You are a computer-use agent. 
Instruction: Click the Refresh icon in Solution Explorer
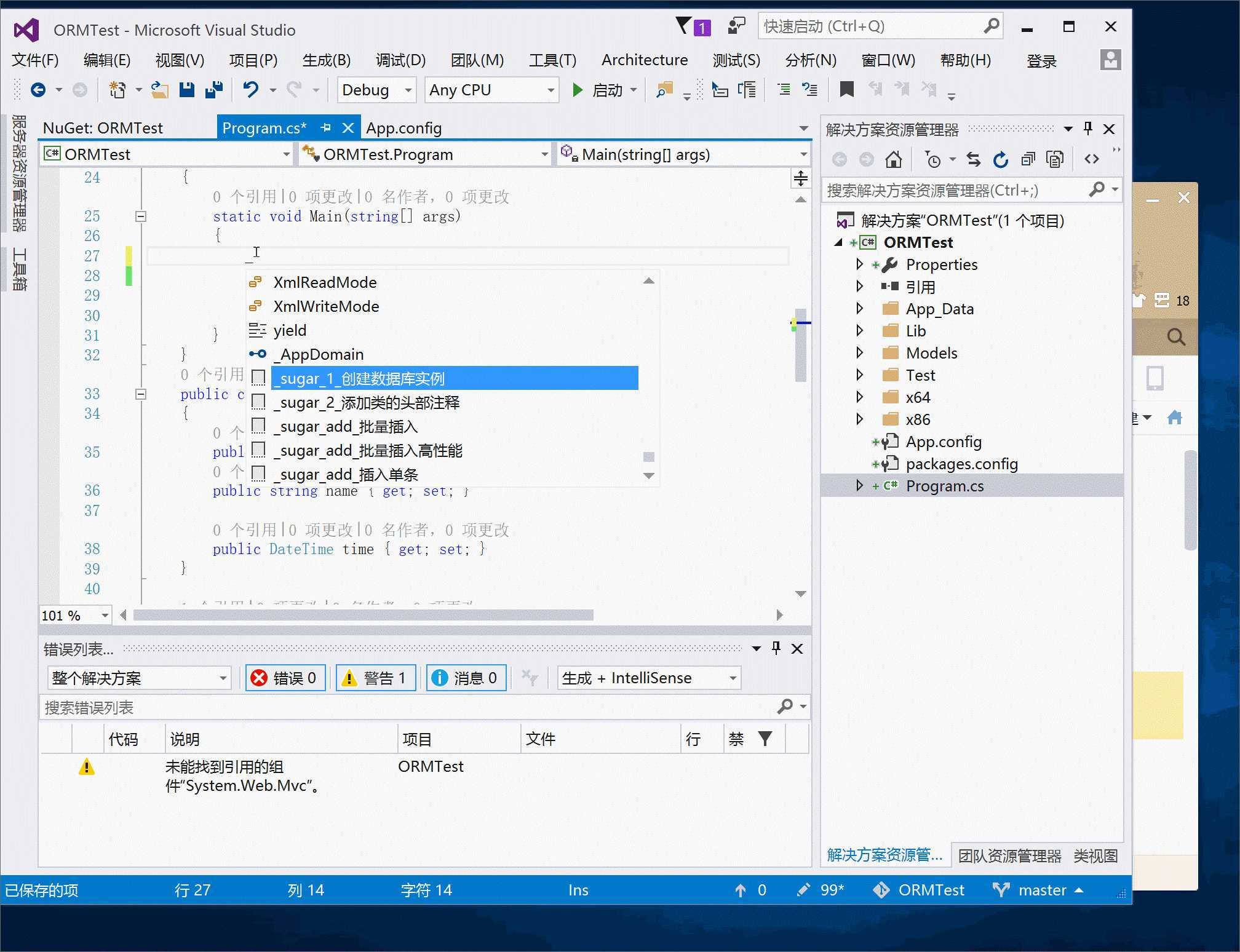1001,160
